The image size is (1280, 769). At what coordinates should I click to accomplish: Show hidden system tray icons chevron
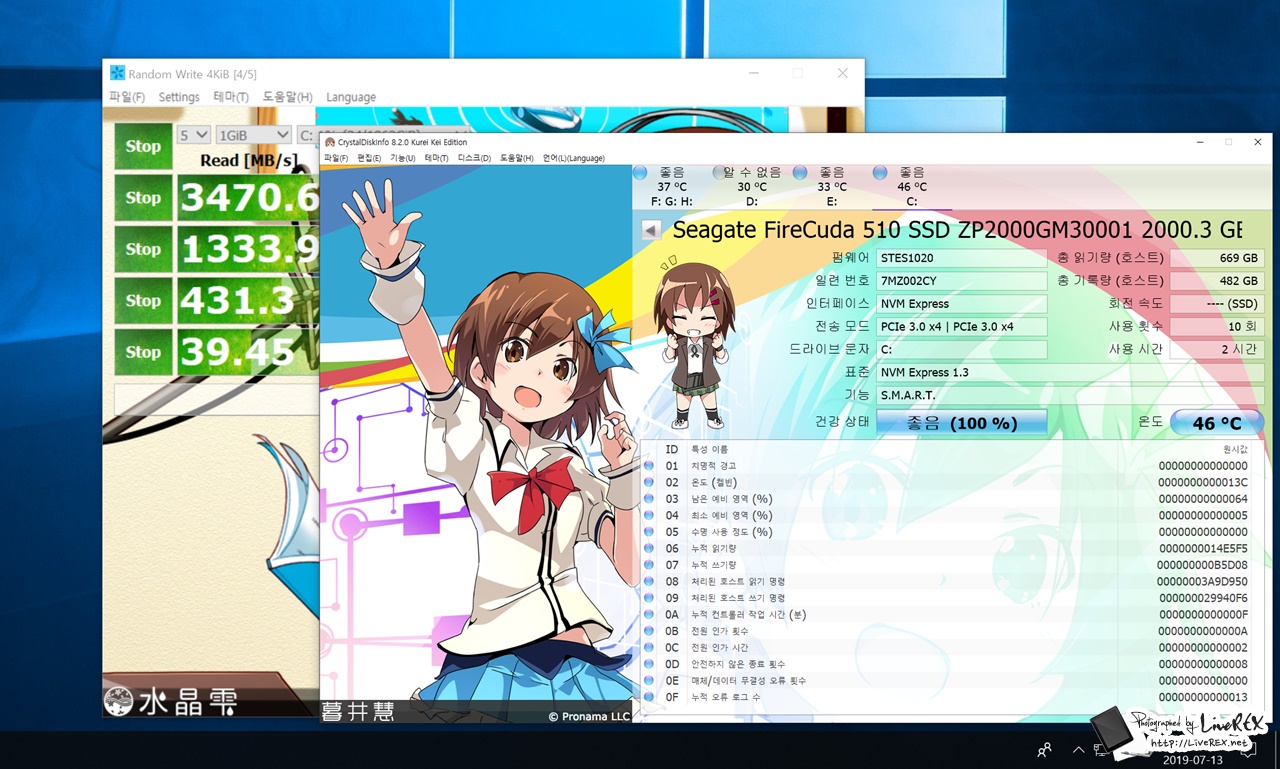click(x=1078, y=749)
